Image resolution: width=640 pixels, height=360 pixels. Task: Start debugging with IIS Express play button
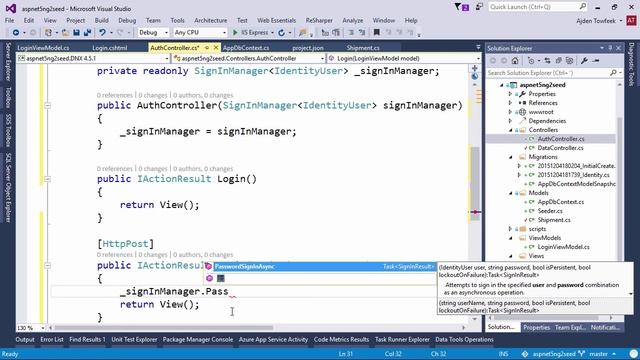coord(235,32)
